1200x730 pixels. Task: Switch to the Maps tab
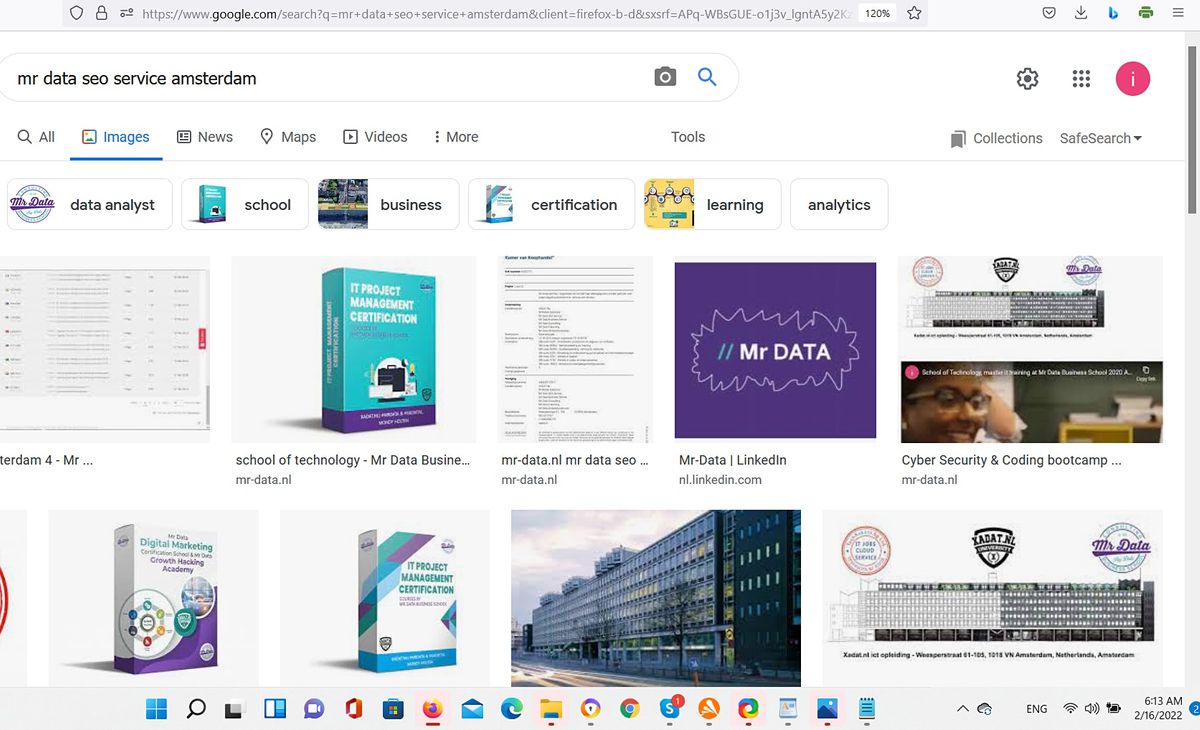[x=287, y=137]
